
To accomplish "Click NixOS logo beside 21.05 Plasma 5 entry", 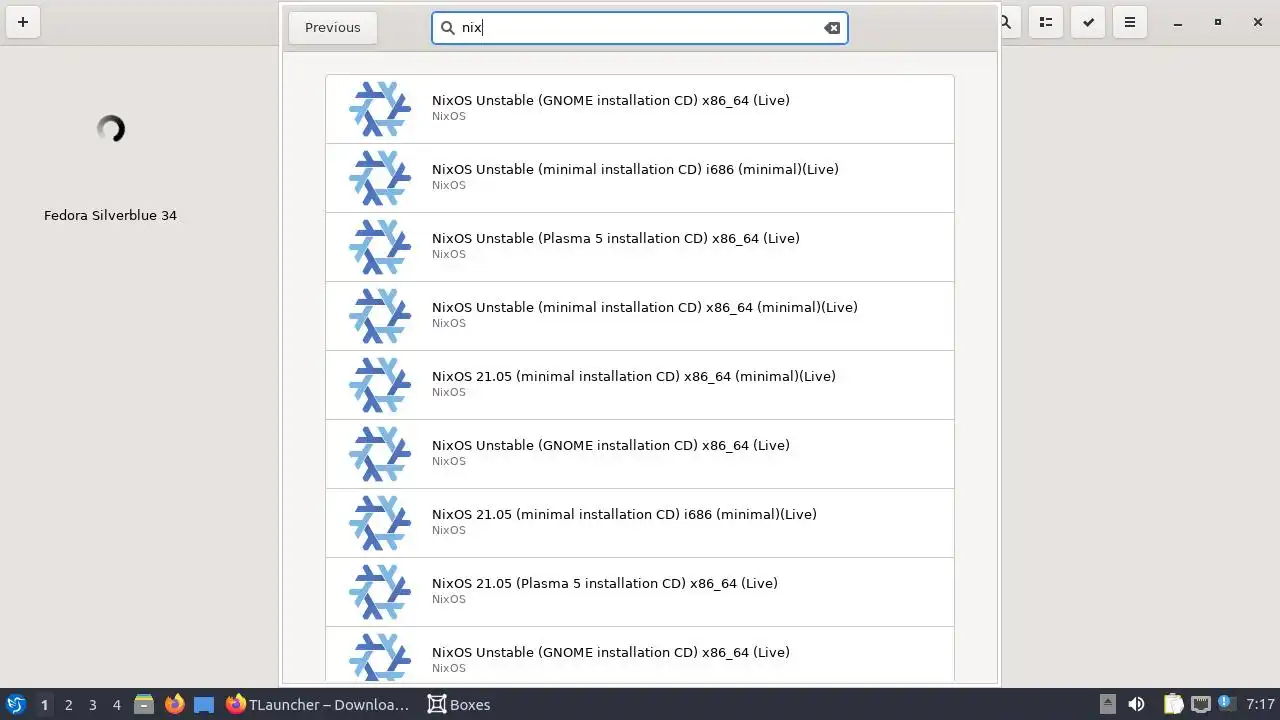I will point(380,592).
